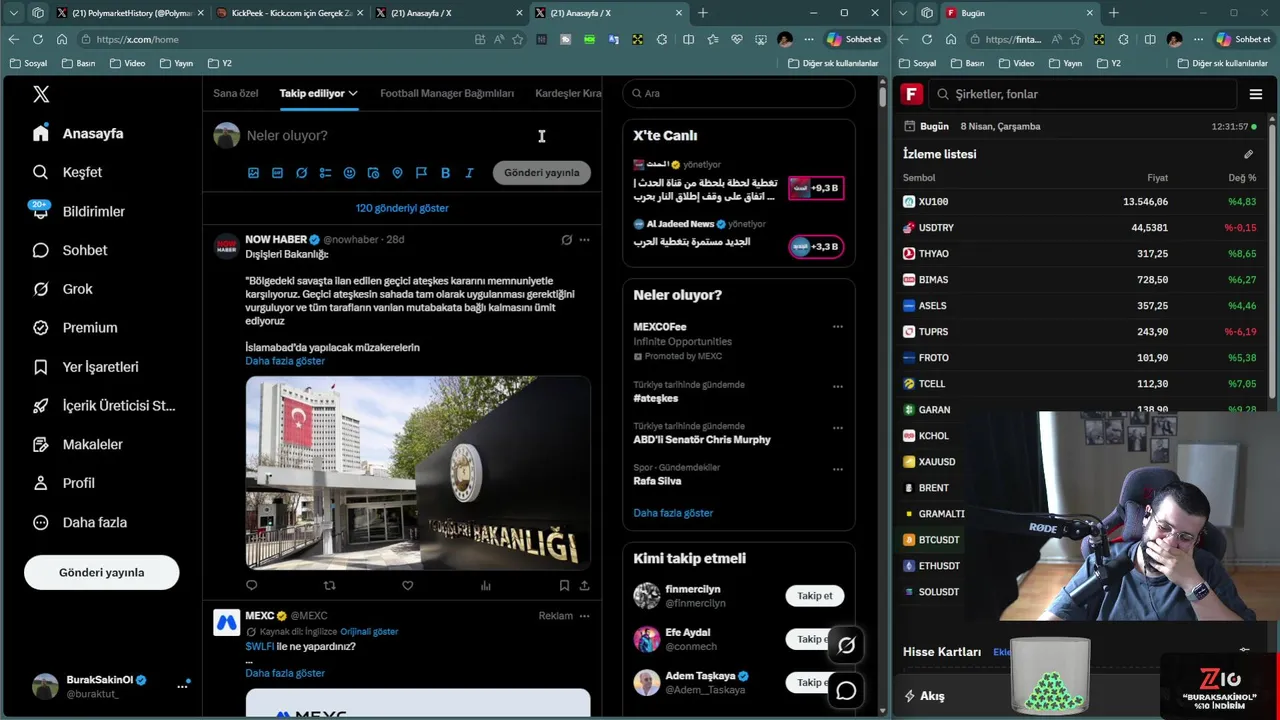Edit İzleme listesi pencil icon

(1248, 154)
